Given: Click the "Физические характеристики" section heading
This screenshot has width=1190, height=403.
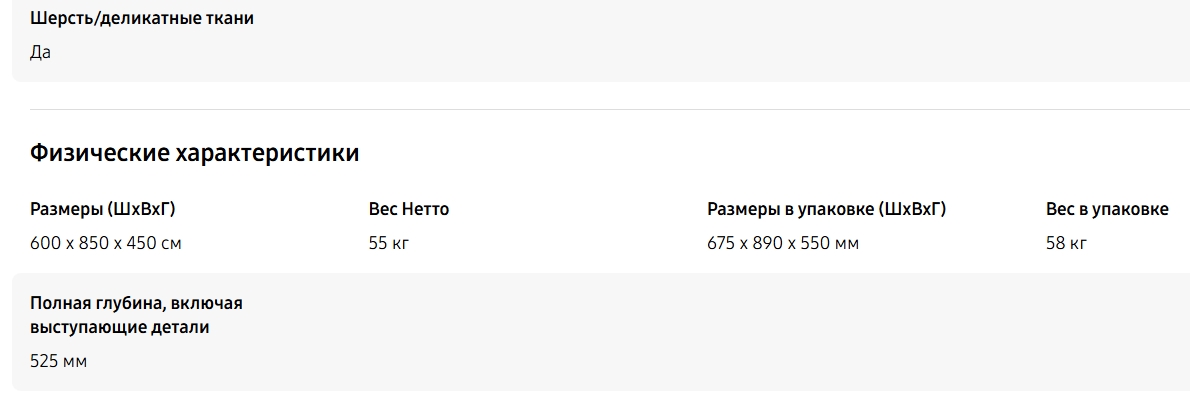Looking at the screenshot, I should tap(194, 153).
